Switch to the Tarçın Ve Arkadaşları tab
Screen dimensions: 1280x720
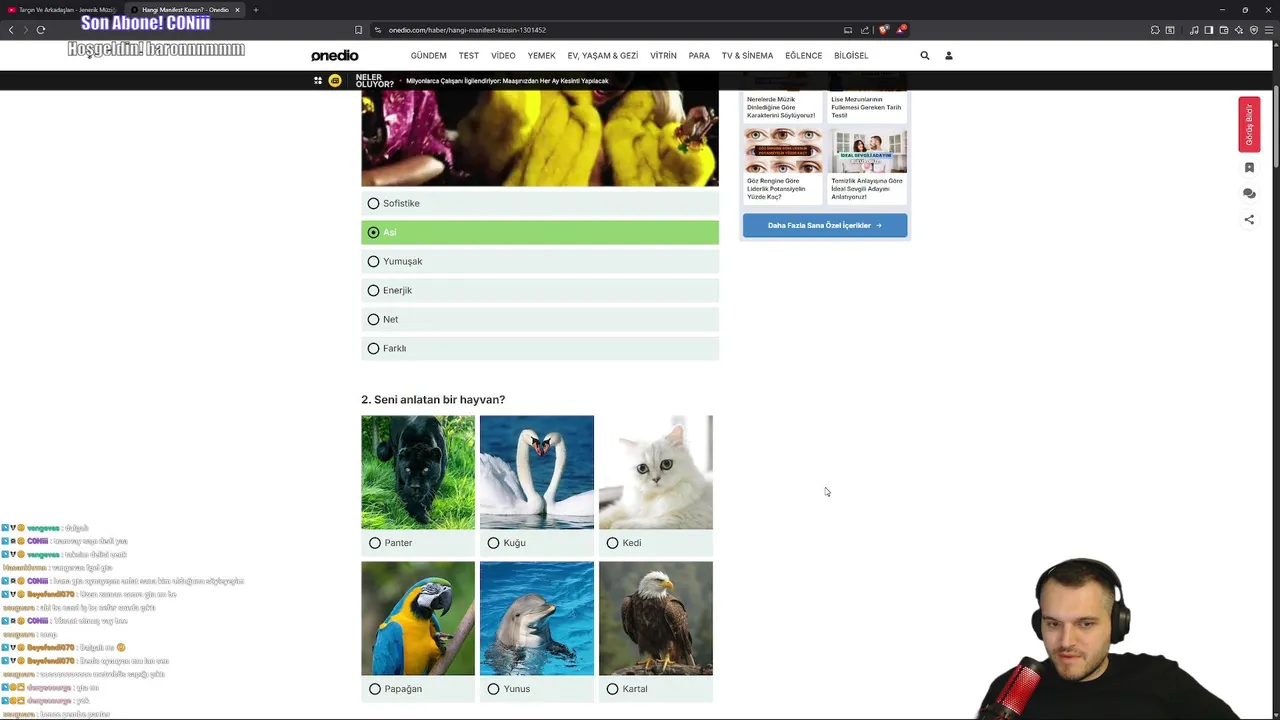pyautogui.click(x=60, y=10)
